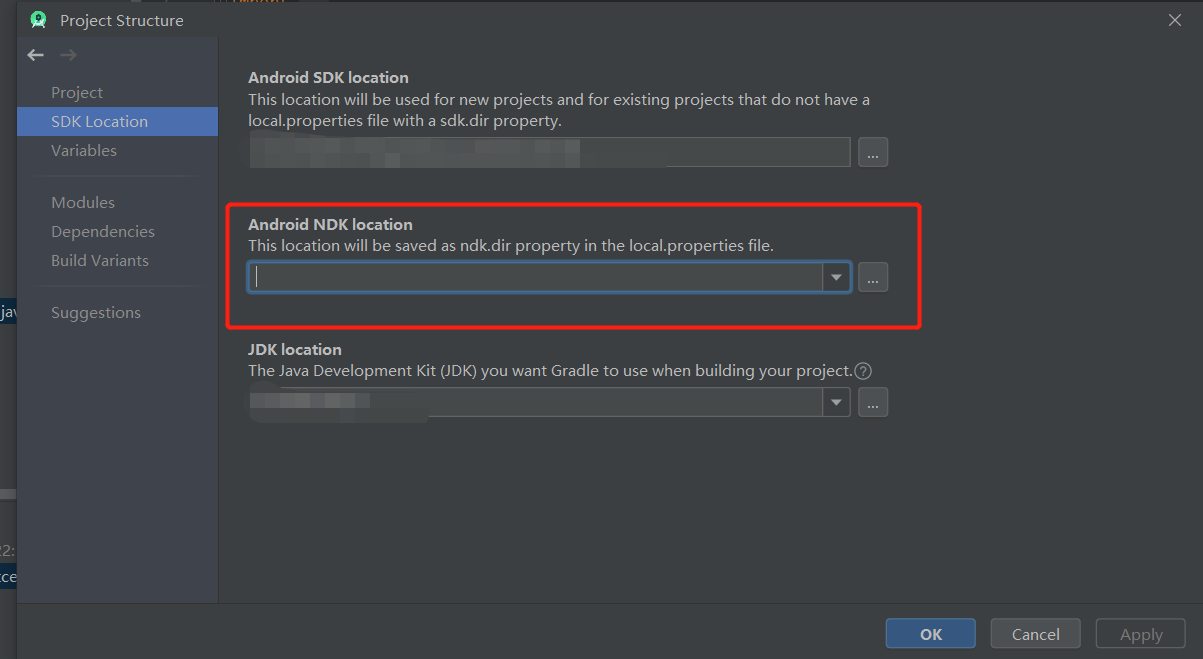Click the Android Studio logo in title bar
Viewport: 1203px width, 659px height.
39,20
